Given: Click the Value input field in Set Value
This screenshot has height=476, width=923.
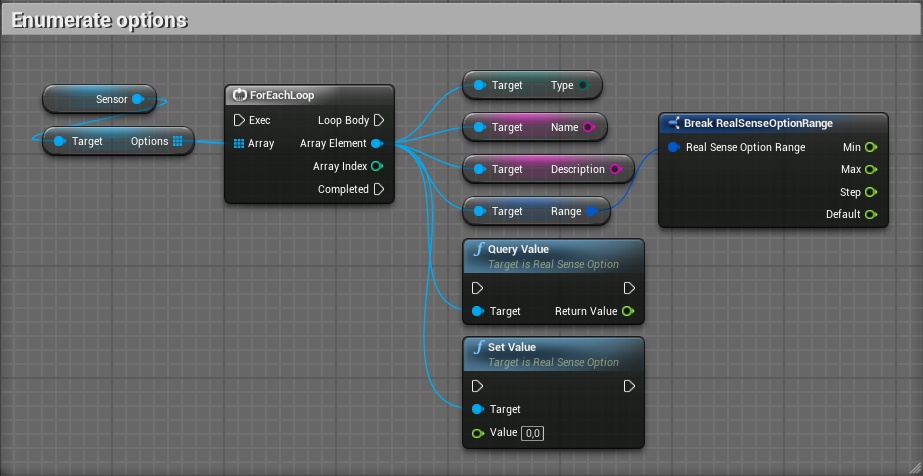Looking at the screenshot, I should click(532, 433).
